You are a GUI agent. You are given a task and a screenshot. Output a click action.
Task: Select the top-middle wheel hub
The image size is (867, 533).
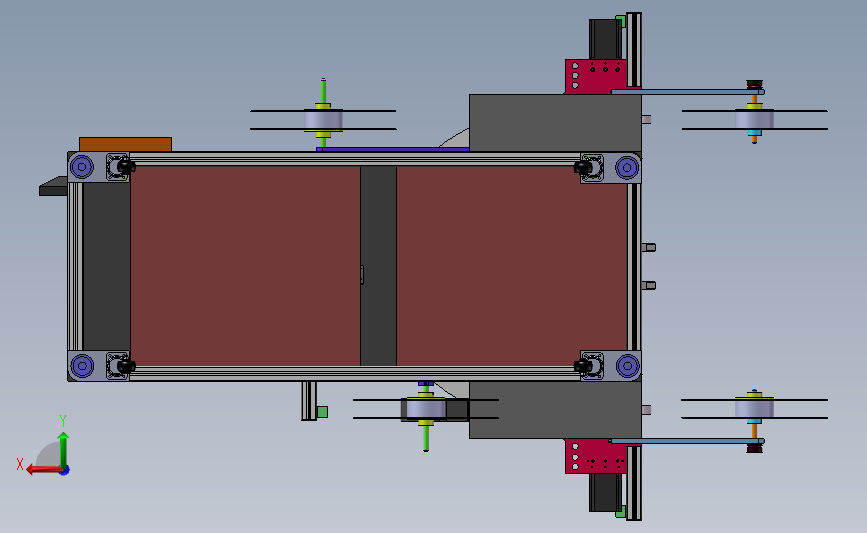coord(323,120)
